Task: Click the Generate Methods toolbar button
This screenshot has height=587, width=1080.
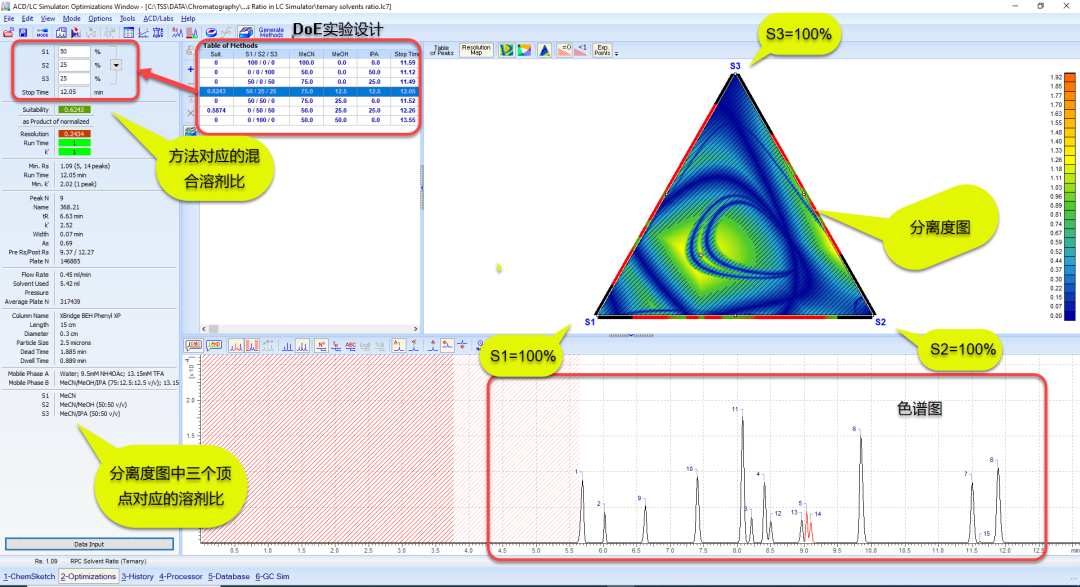Action: tap(270, 32)
